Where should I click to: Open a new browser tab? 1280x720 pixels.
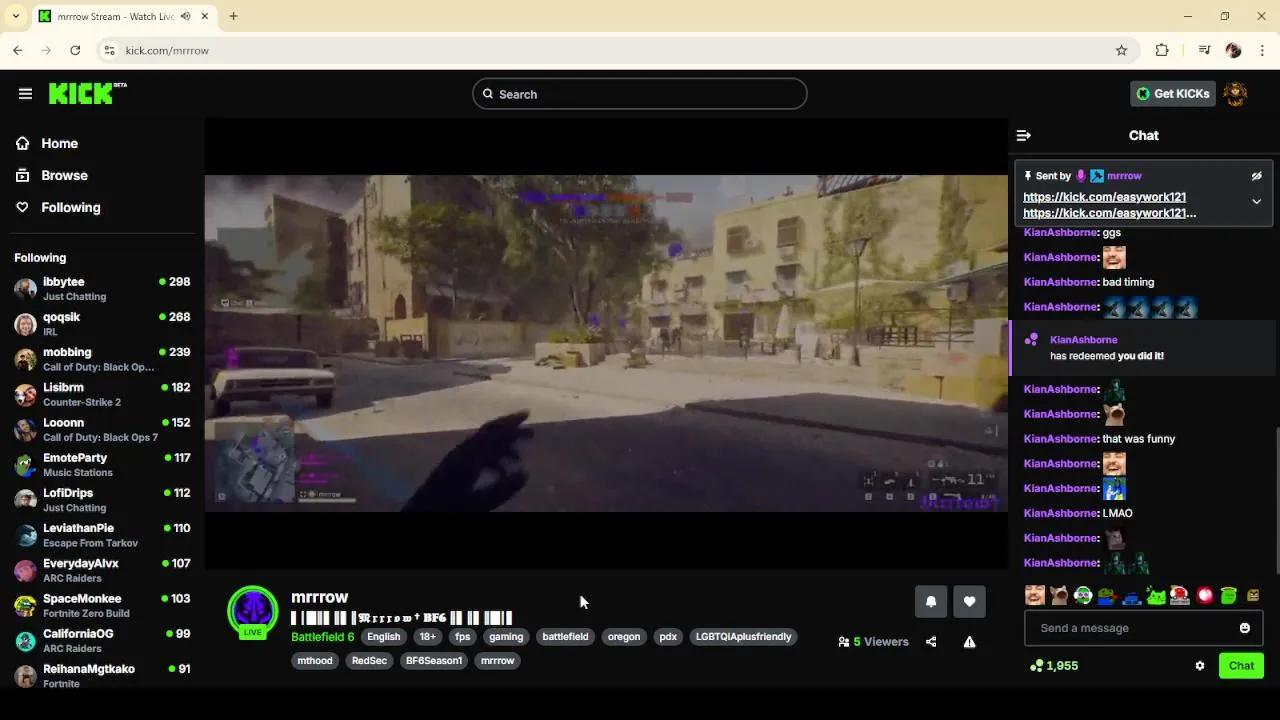[x=233, y=16]
